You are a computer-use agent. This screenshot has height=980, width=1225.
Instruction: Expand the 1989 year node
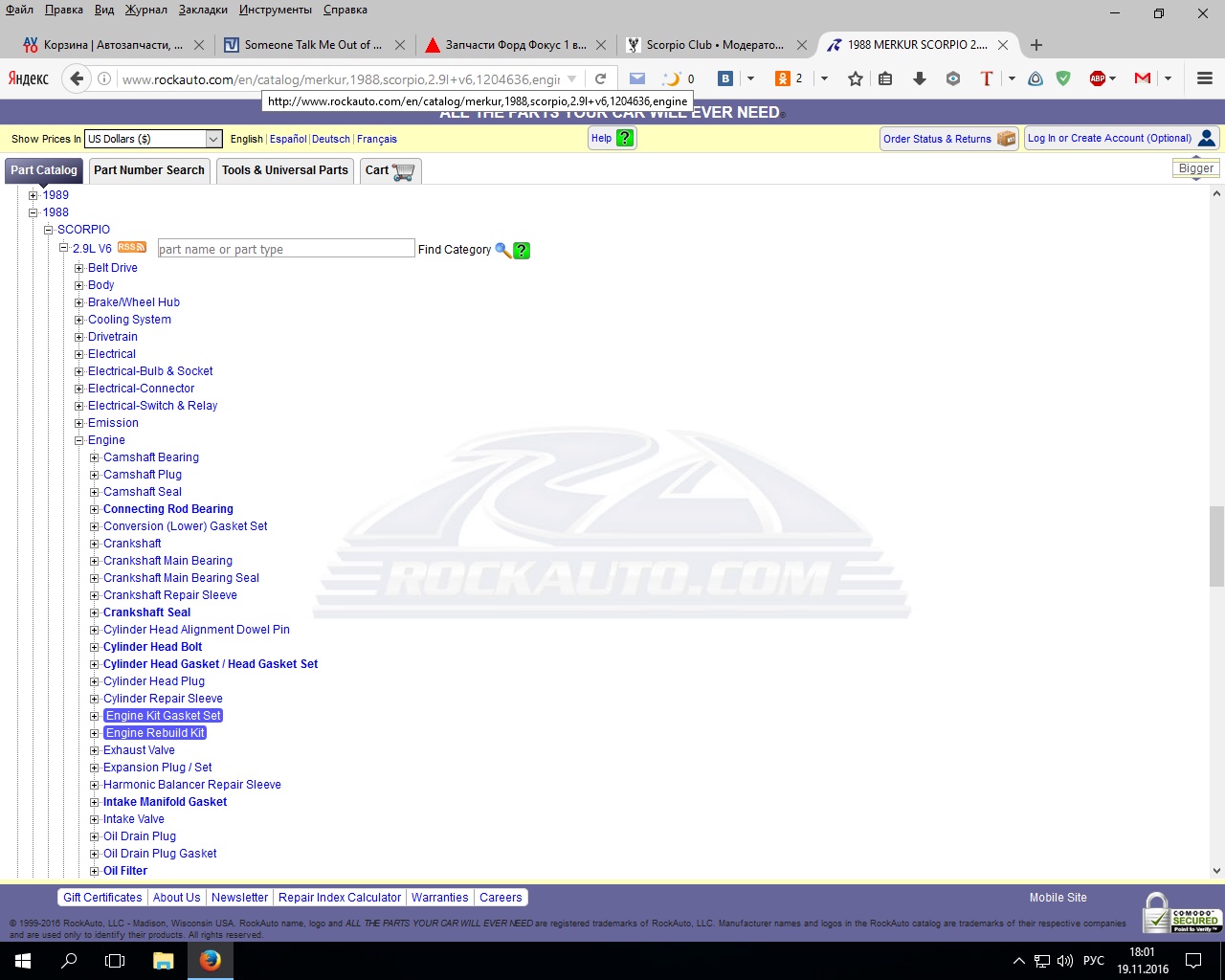[33, 195]
